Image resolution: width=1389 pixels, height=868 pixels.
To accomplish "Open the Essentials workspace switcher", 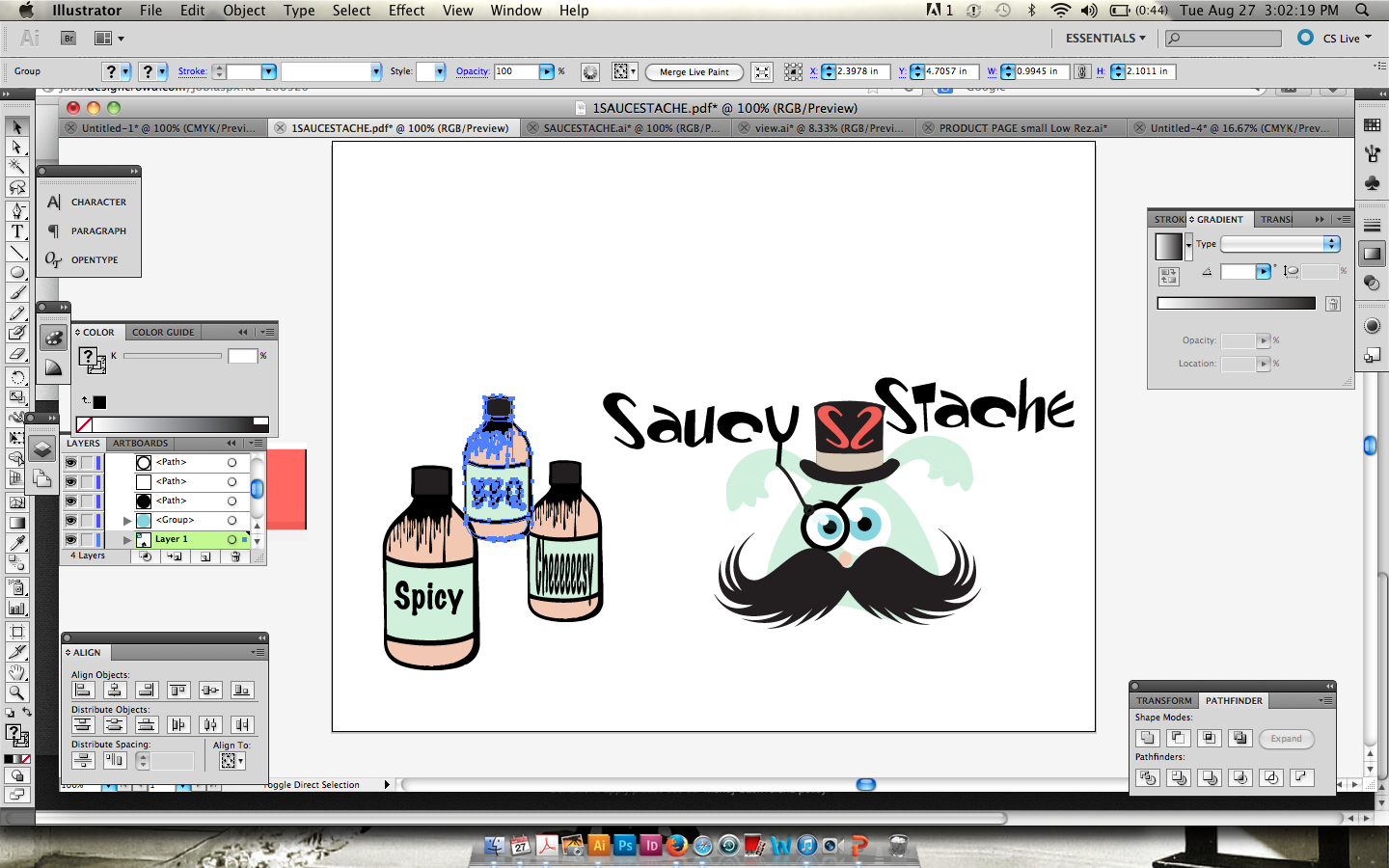I will click(x=1105, y=38).
